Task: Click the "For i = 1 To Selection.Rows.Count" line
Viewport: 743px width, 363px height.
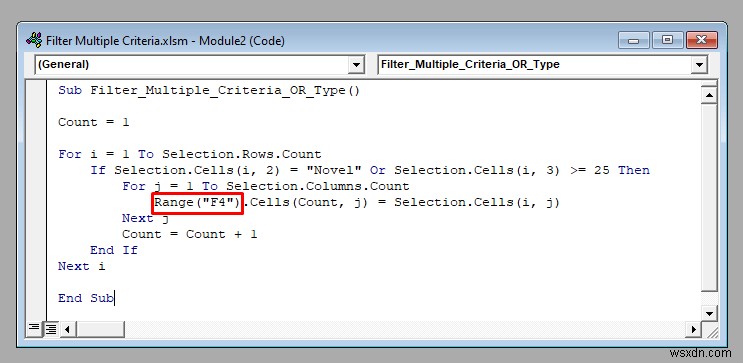Action: tap(190, 154)
